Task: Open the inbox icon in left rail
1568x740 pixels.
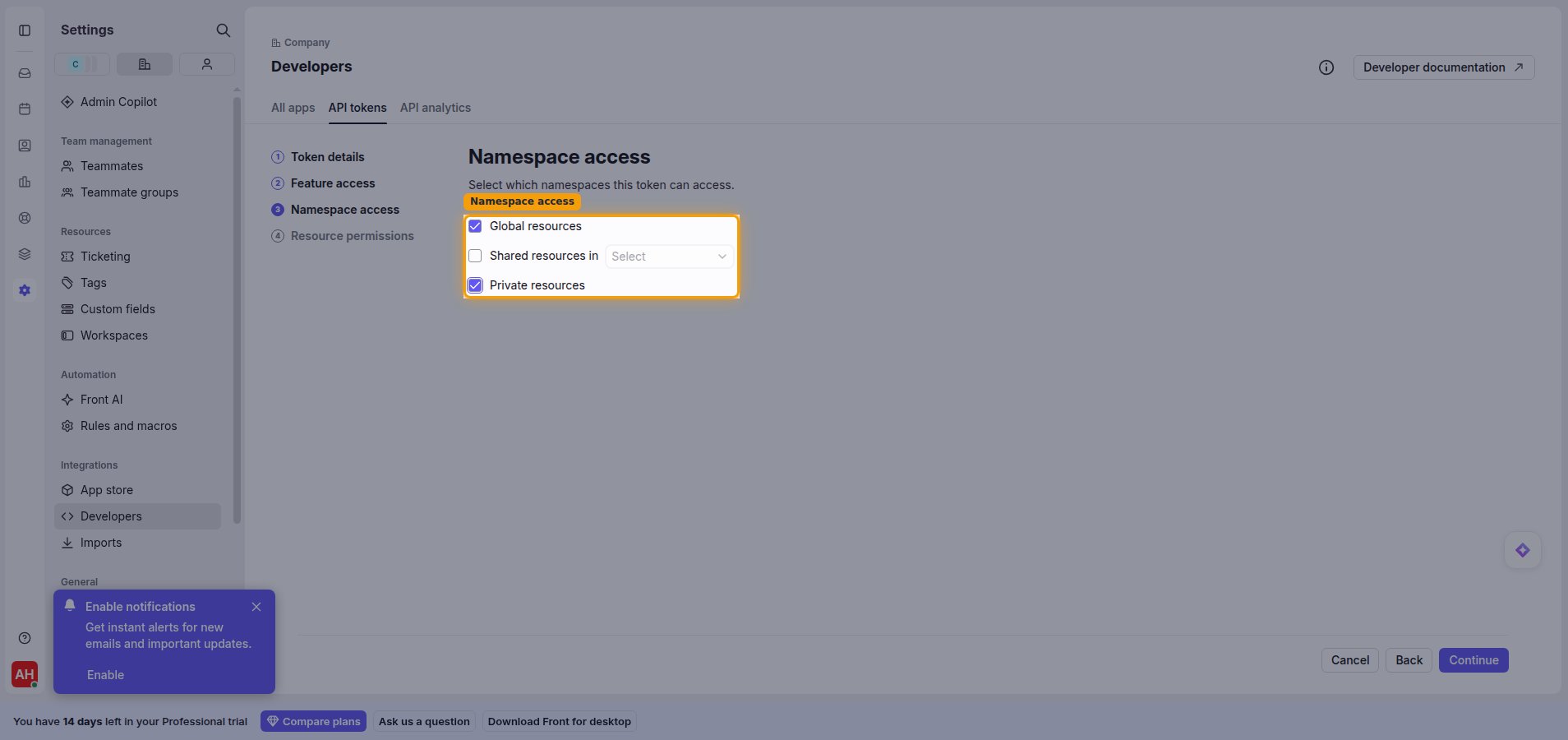Action: [25, 73]
